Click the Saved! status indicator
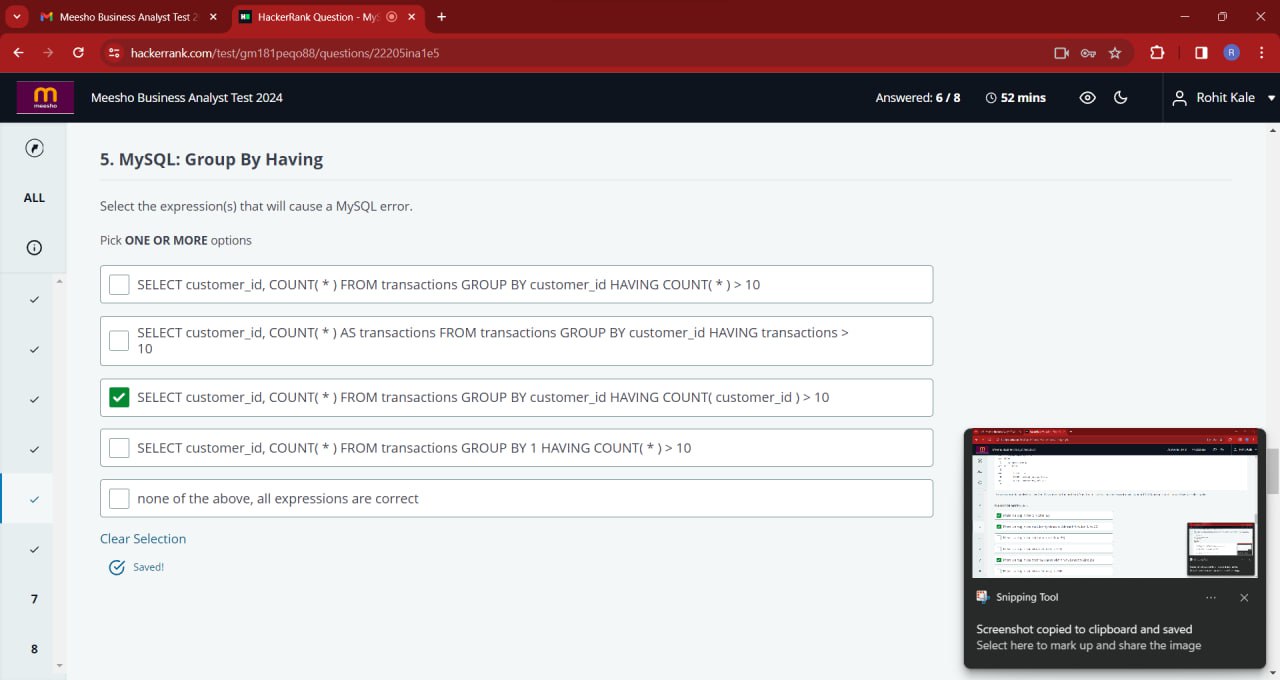Screen dimensions: 1280x680 [x=137, y=567]
